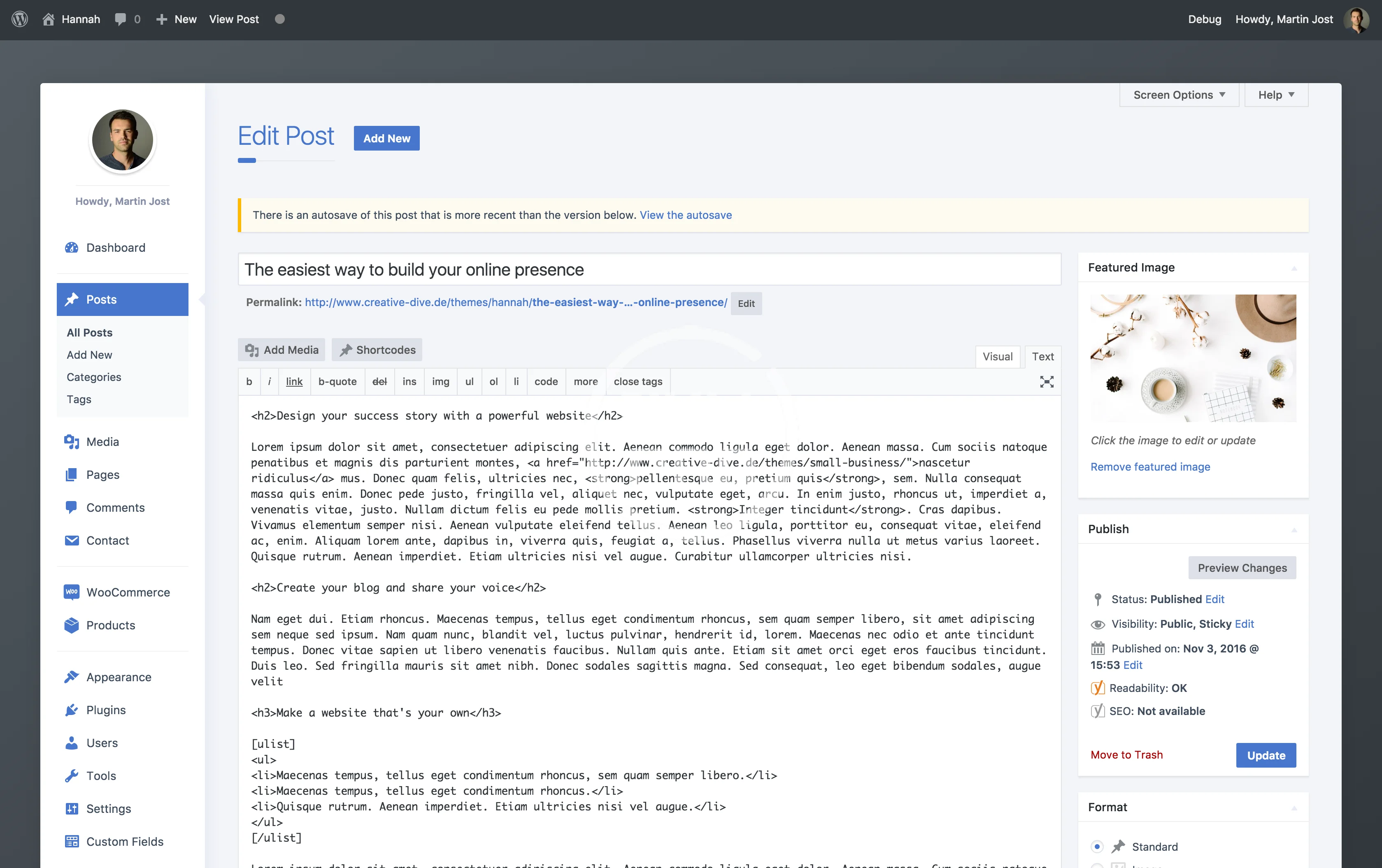Image resolution: width=1382 pixels, height=868 pixels.
Task: Open the Help dropdown panel
Action: pos(1276,95)
